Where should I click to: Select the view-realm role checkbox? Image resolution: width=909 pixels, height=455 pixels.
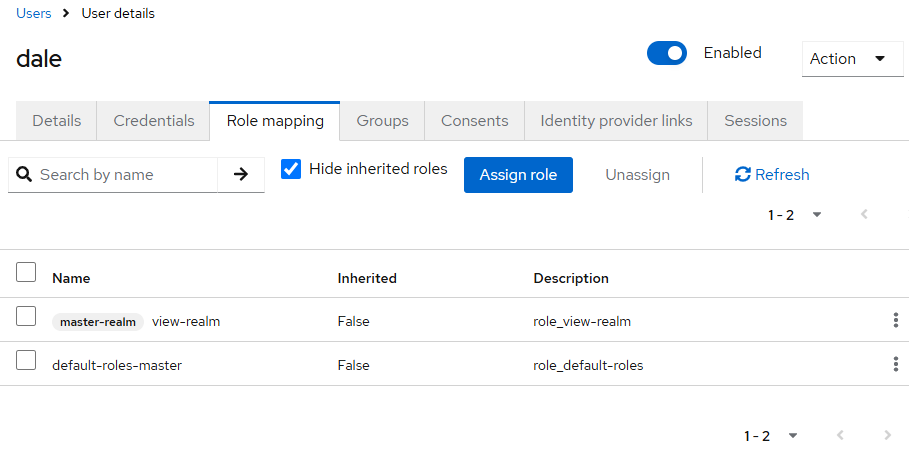tap(27, 317)
